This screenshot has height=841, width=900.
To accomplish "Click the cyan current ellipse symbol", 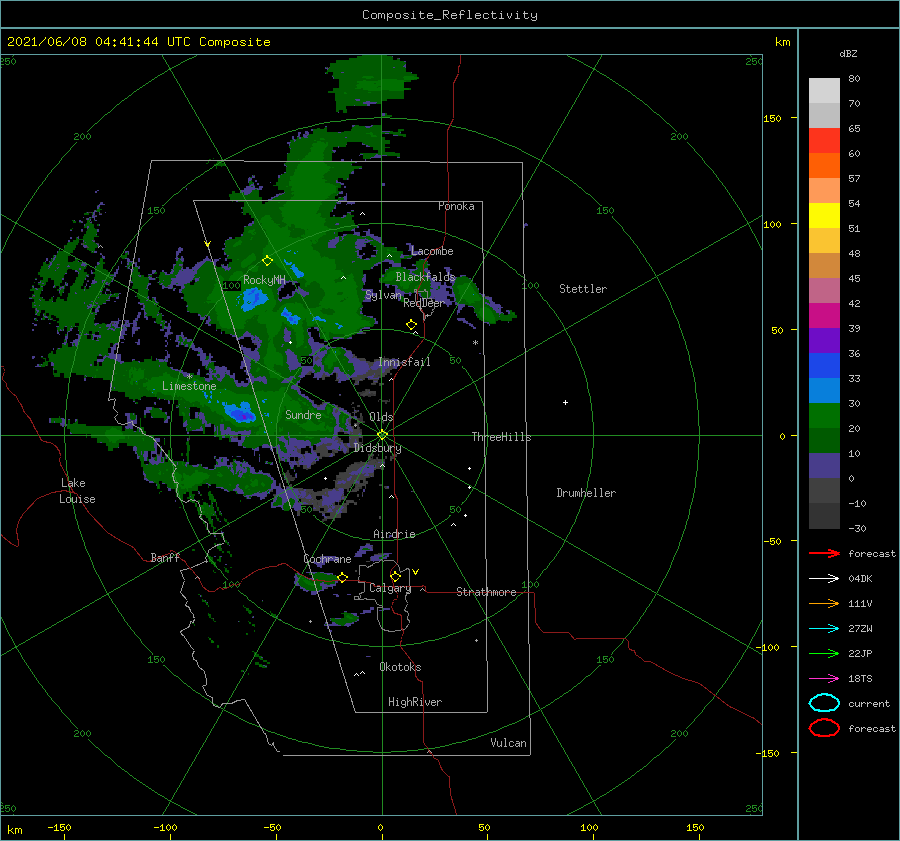I will point(824,703).
